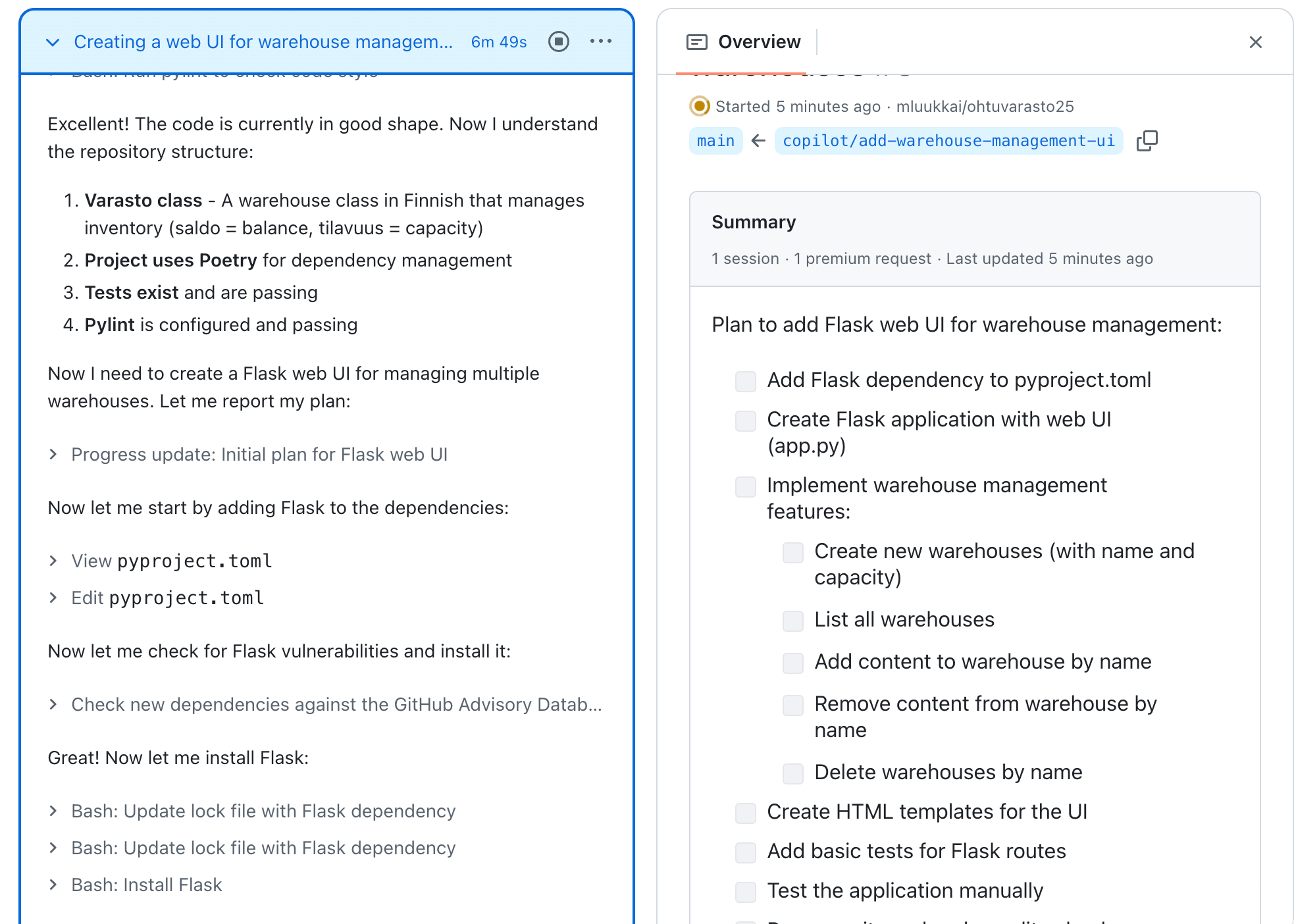This screenshot has height=924, width=1294.
Task: Tick the List all warehouses checkbox
Action: [792, 621]
